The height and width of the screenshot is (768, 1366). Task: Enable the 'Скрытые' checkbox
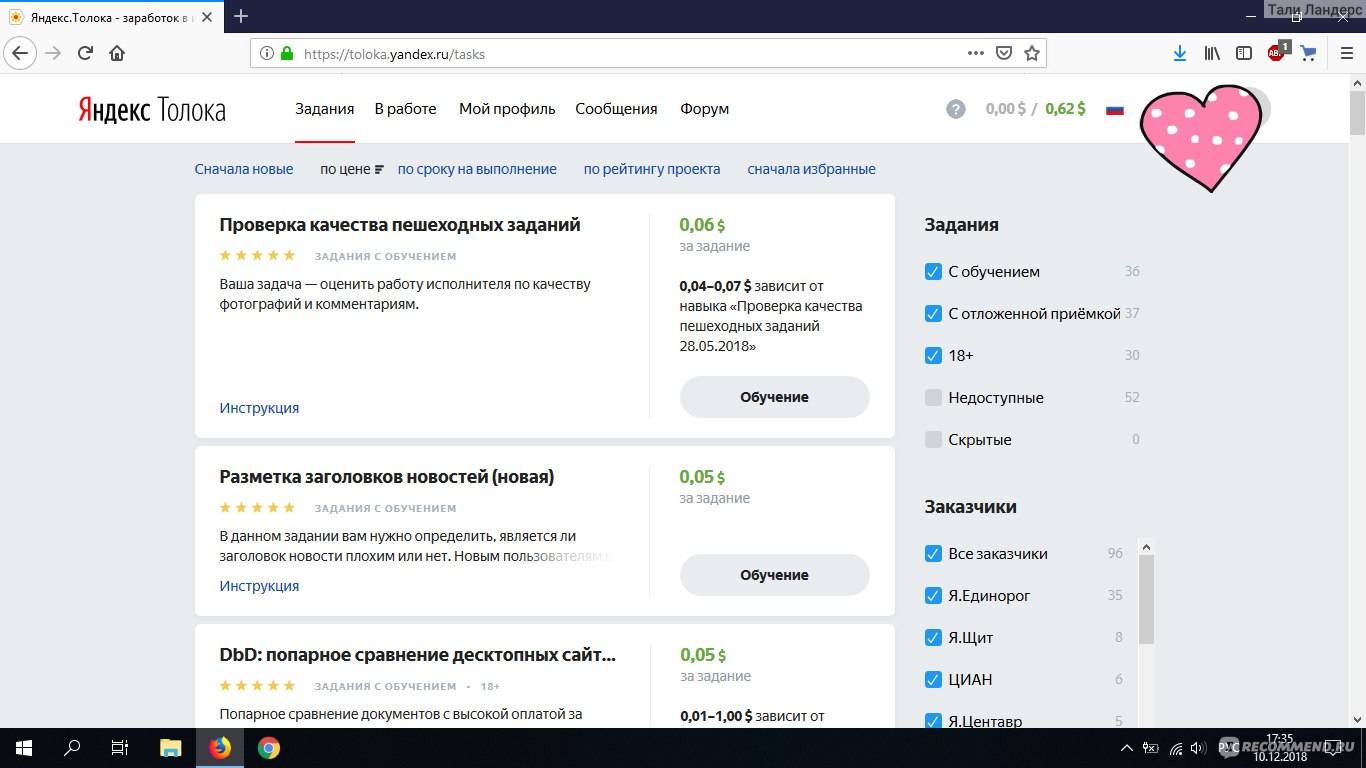933,440
